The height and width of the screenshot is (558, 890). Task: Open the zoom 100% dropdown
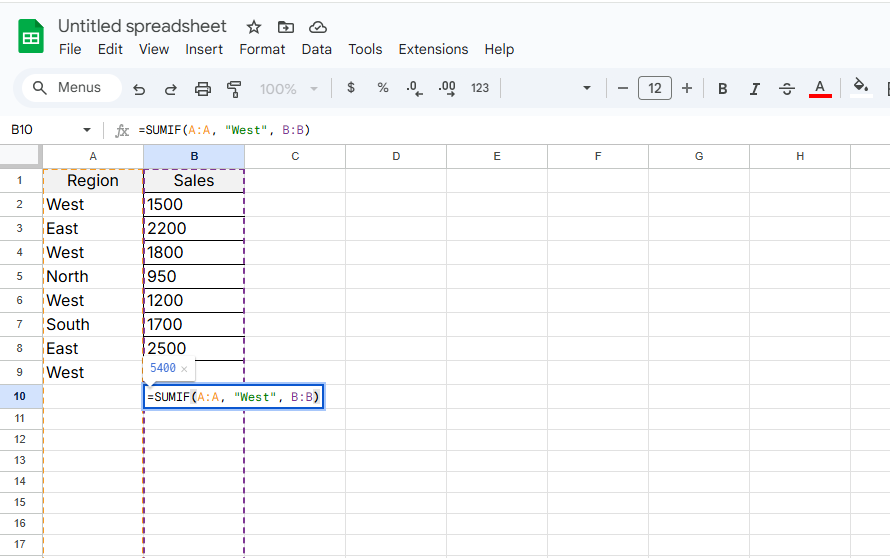pos(288,89)
